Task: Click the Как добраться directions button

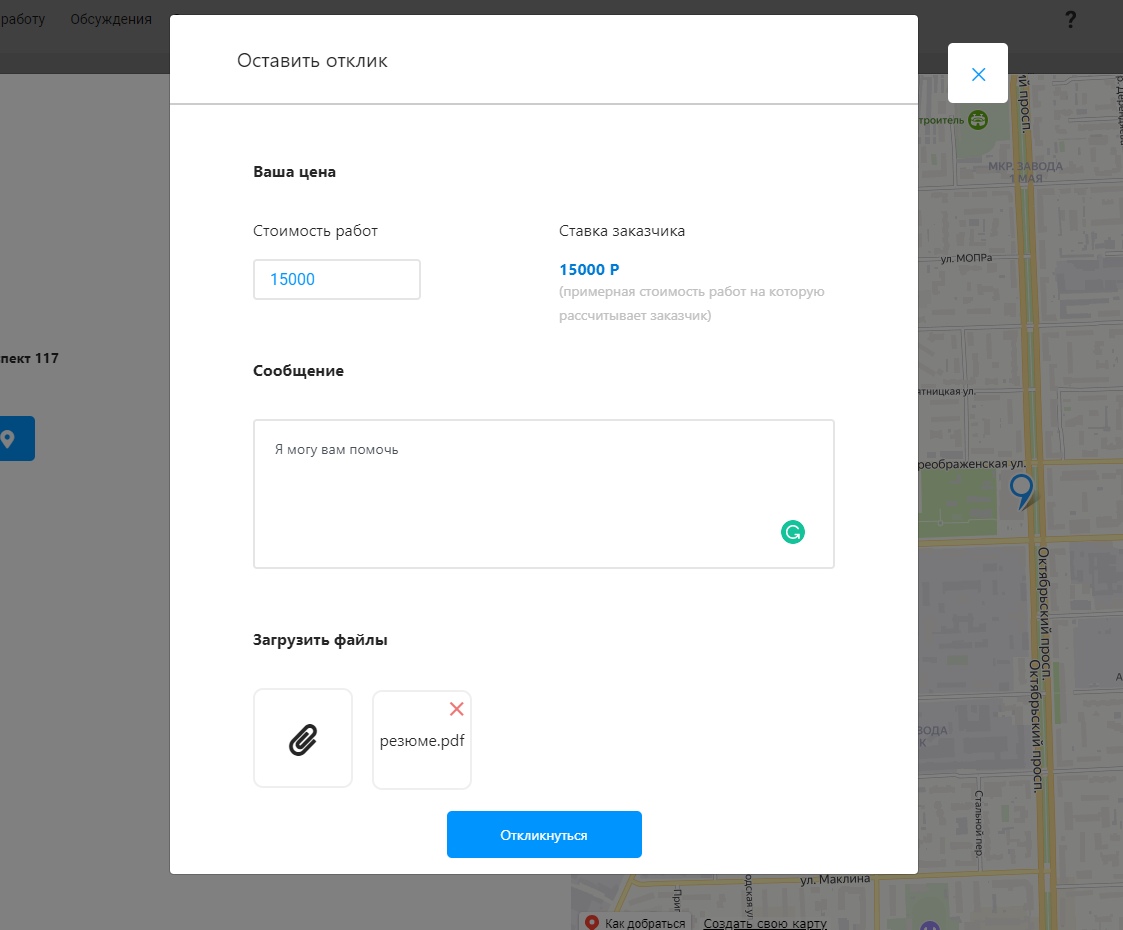Action: (636, 923)
